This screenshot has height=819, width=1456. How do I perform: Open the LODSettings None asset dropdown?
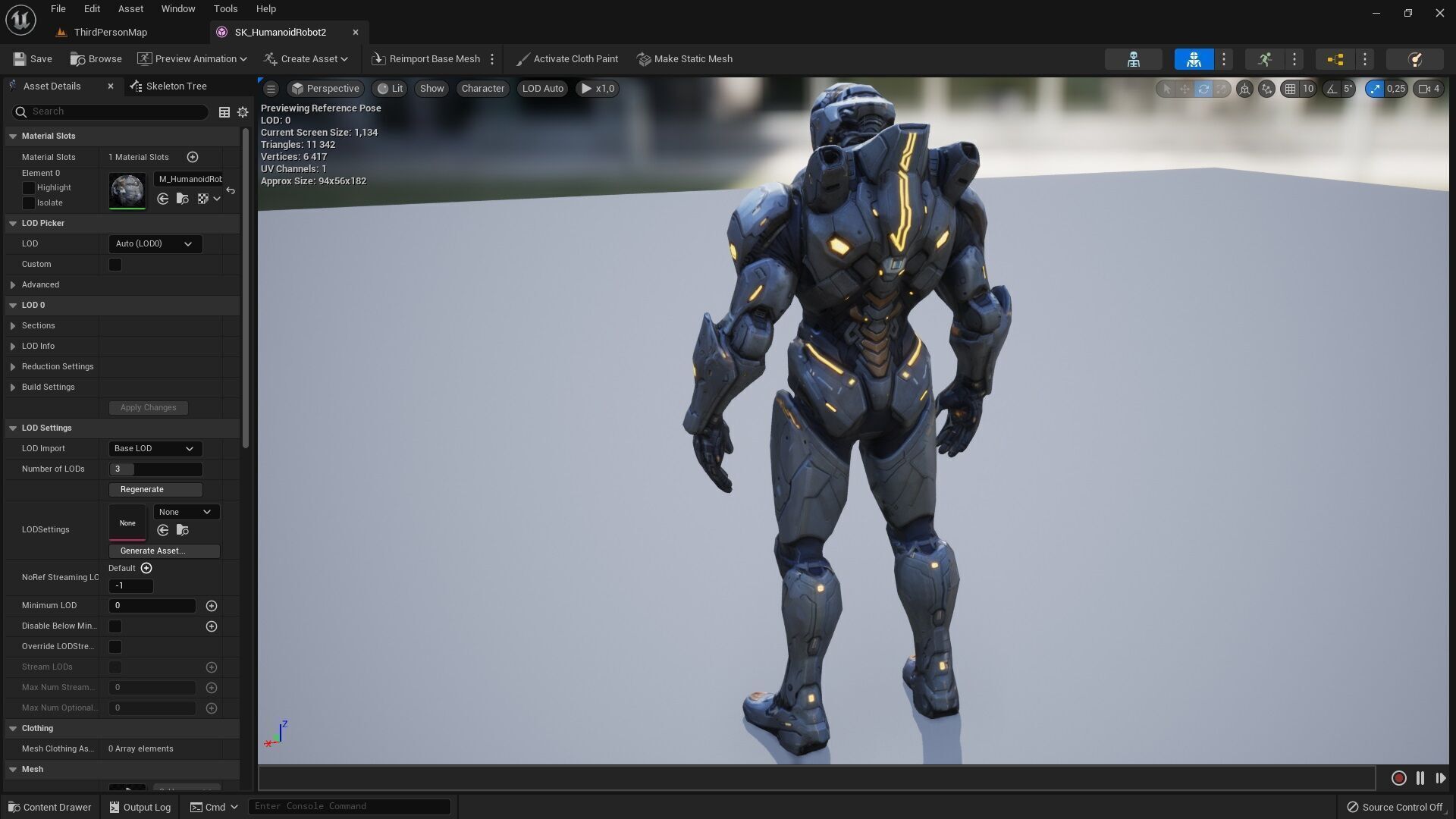[187, 513]
